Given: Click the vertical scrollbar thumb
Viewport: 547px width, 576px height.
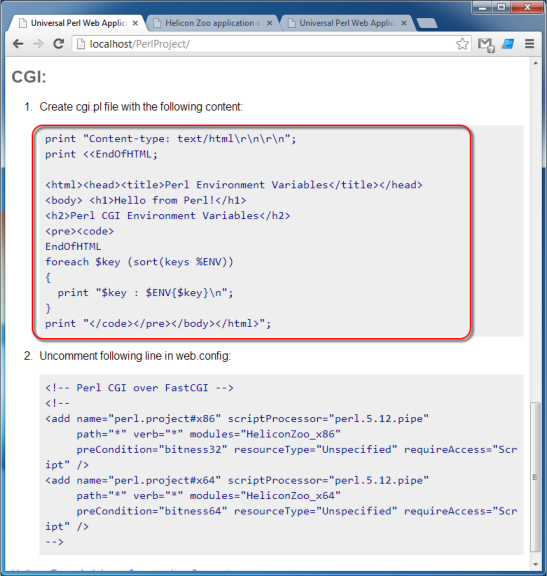Looking at the screenshot, I should click(x=536, y=477).
